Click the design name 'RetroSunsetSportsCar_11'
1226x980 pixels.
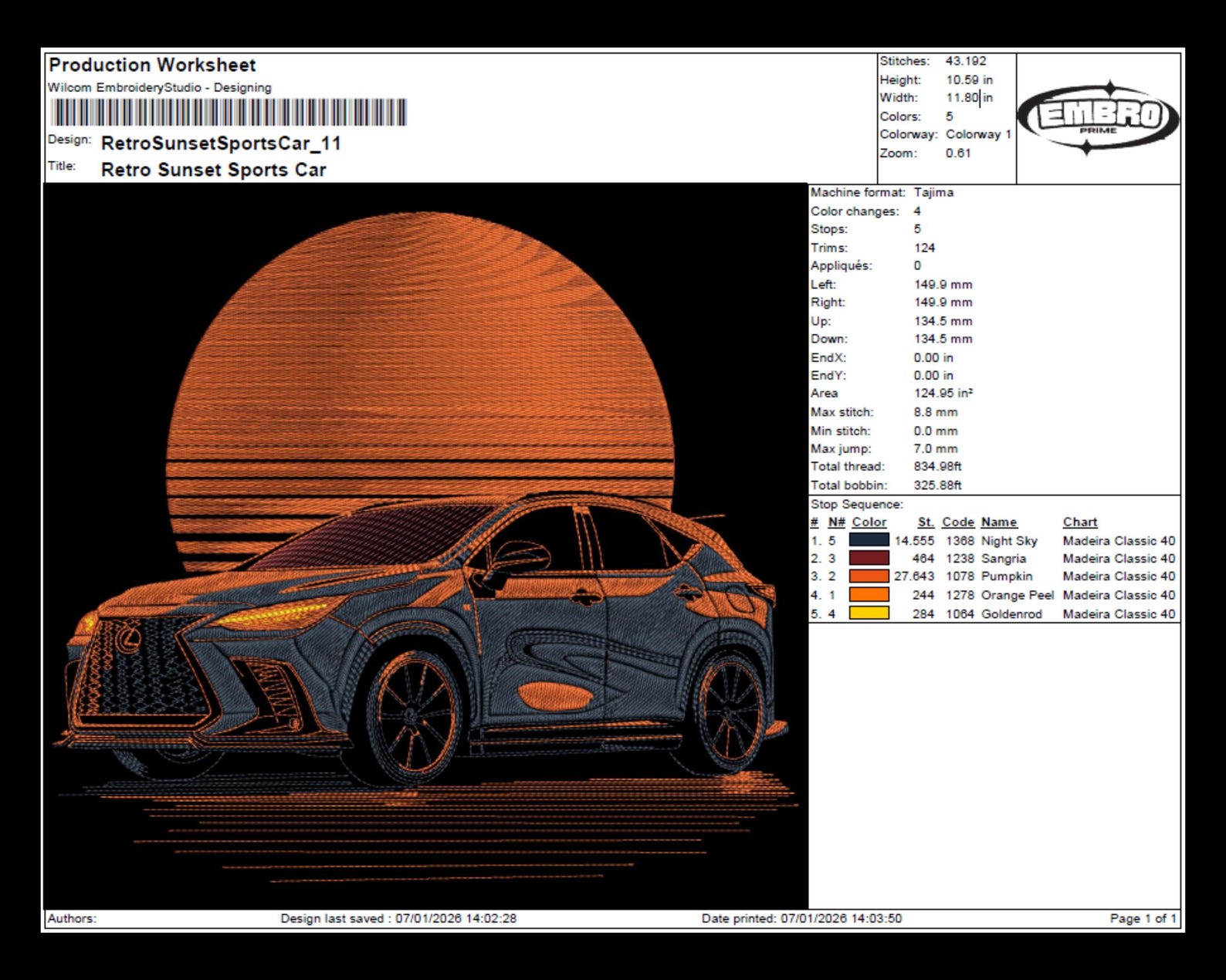[x=221, y=144]
